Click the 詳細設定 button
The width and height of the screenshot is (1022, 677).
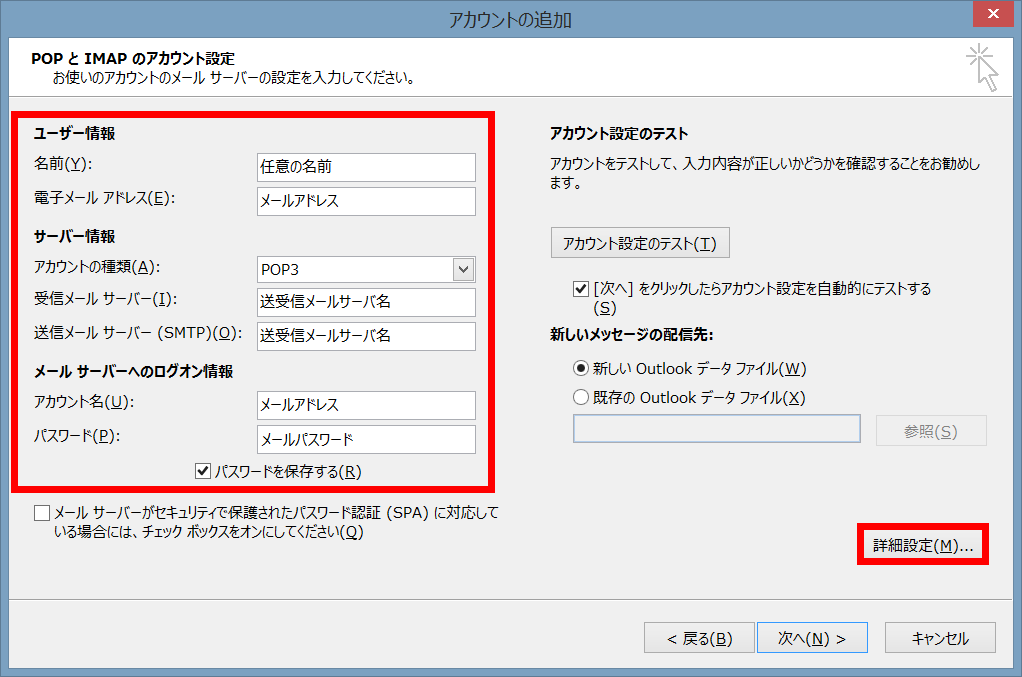[x=921, y=545]
